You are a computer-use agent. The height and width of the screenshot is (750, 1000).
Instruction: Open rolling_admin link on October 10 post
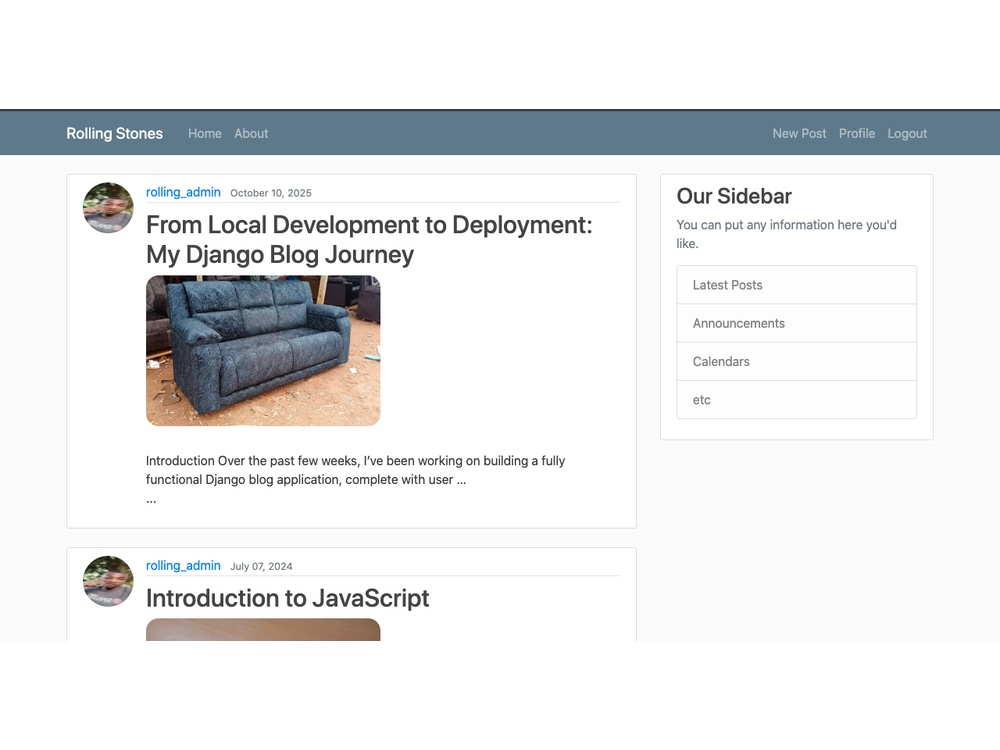pyautogui.click(x=183, y=192)
